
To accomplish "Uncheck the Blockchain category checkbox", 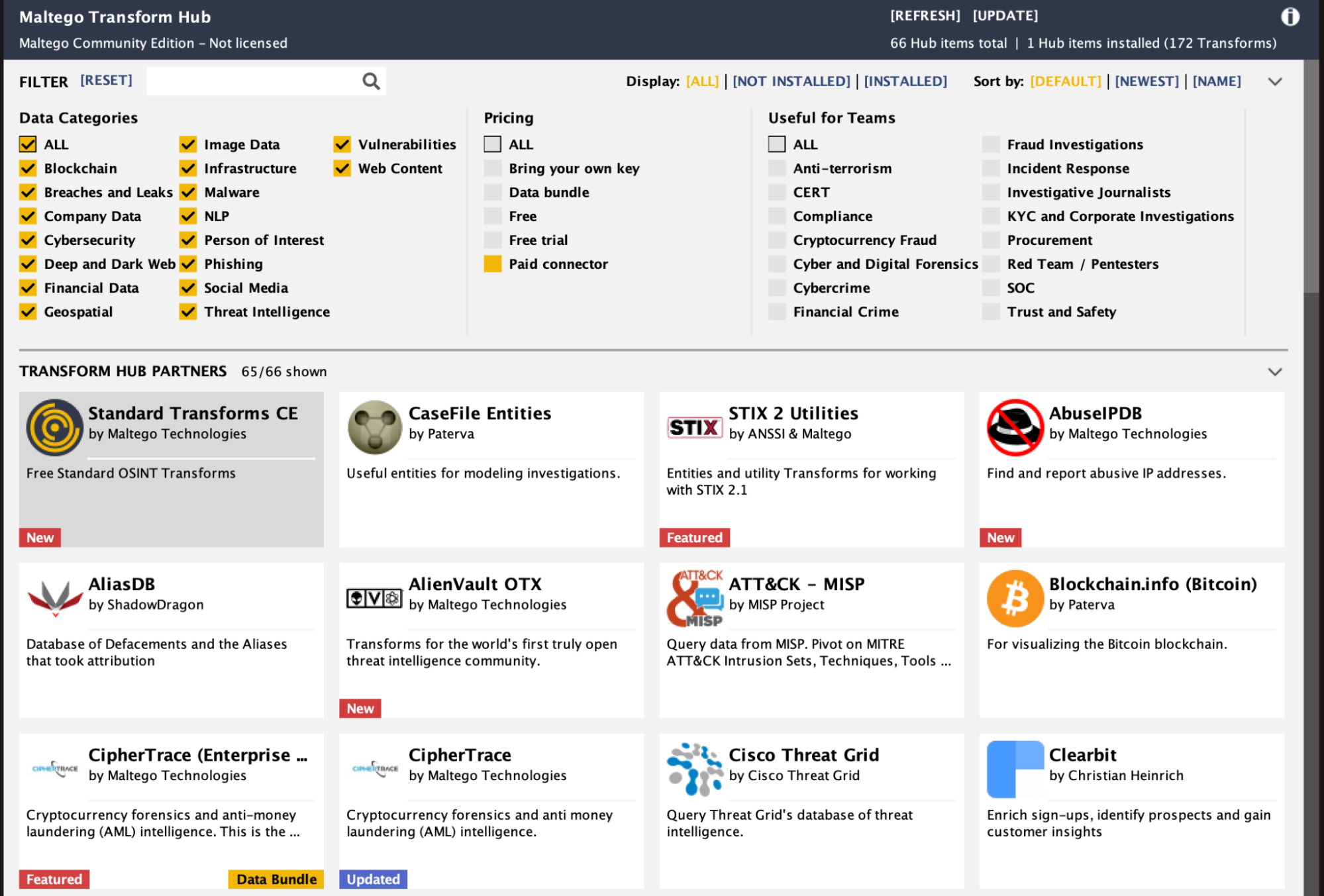I will coord(28,168).
